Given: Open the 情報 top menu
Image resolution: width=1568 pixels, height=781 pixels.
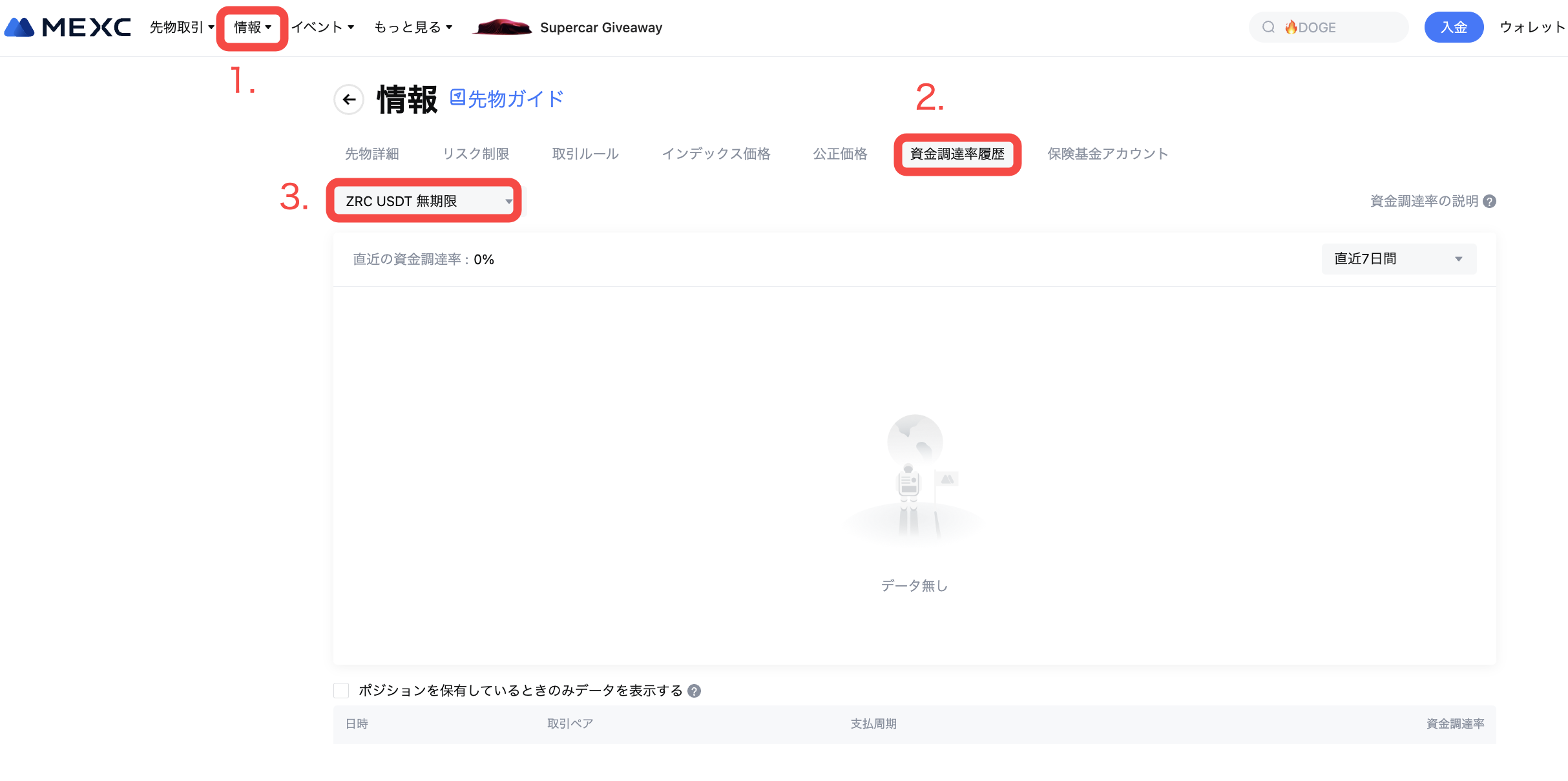Looking at the screenshot, I should pos(252,27).
